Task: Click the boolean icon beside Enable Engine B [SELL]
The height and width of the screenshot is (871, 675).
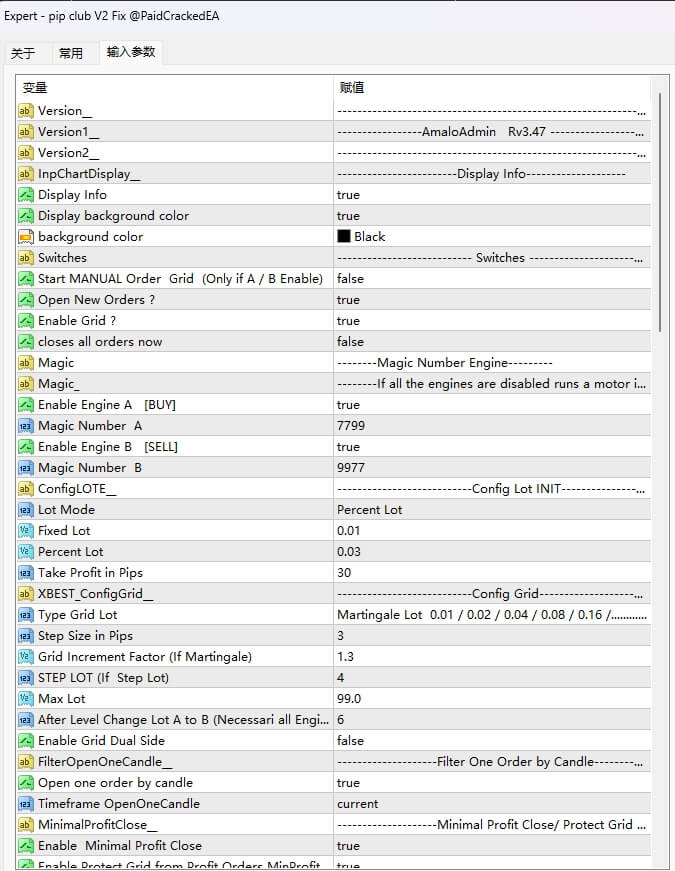Action: [26, 447]
